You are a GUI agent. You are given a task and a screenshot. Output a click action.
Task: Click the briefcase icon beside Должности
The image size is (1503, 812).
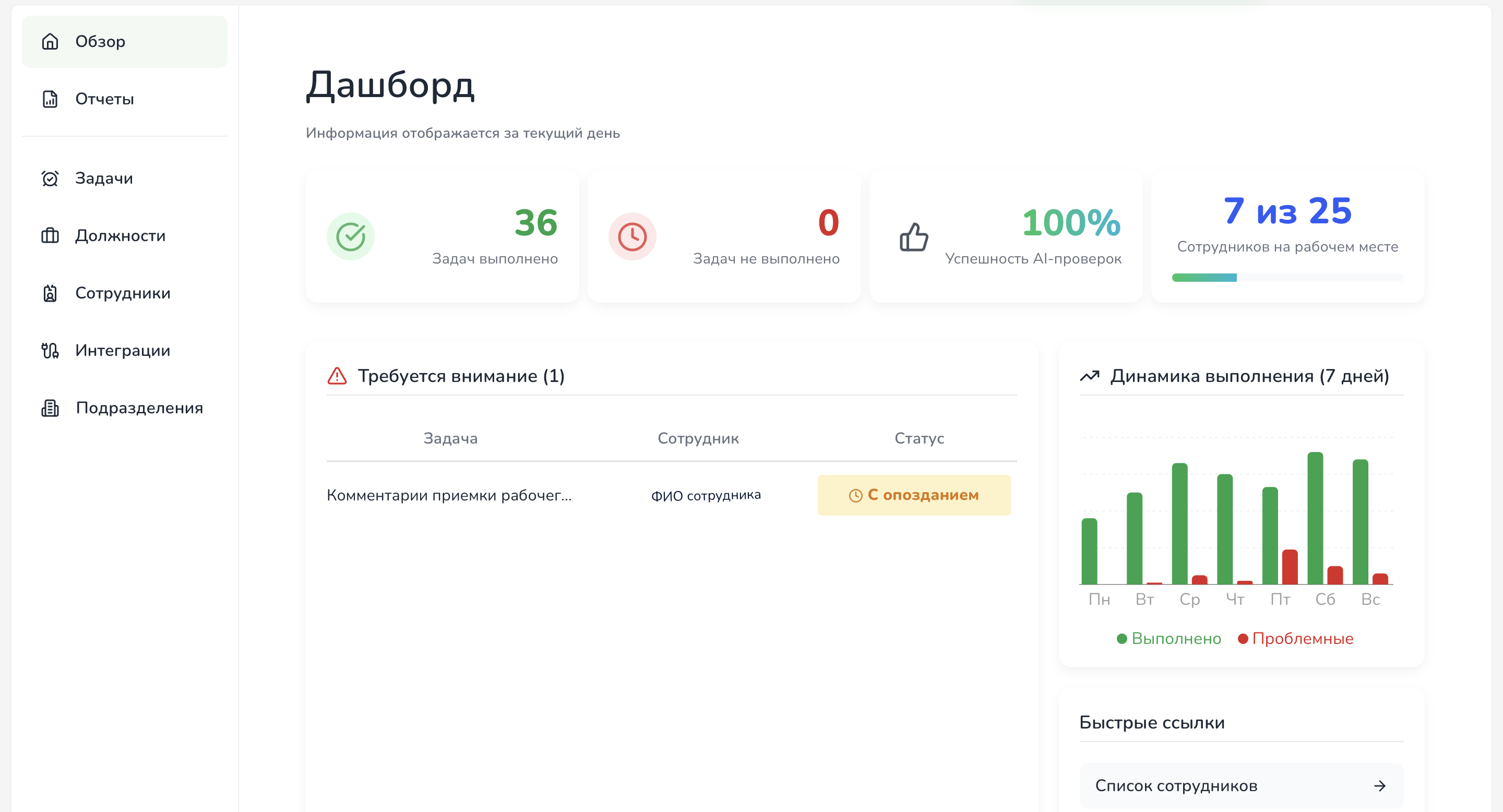[50, 236]
